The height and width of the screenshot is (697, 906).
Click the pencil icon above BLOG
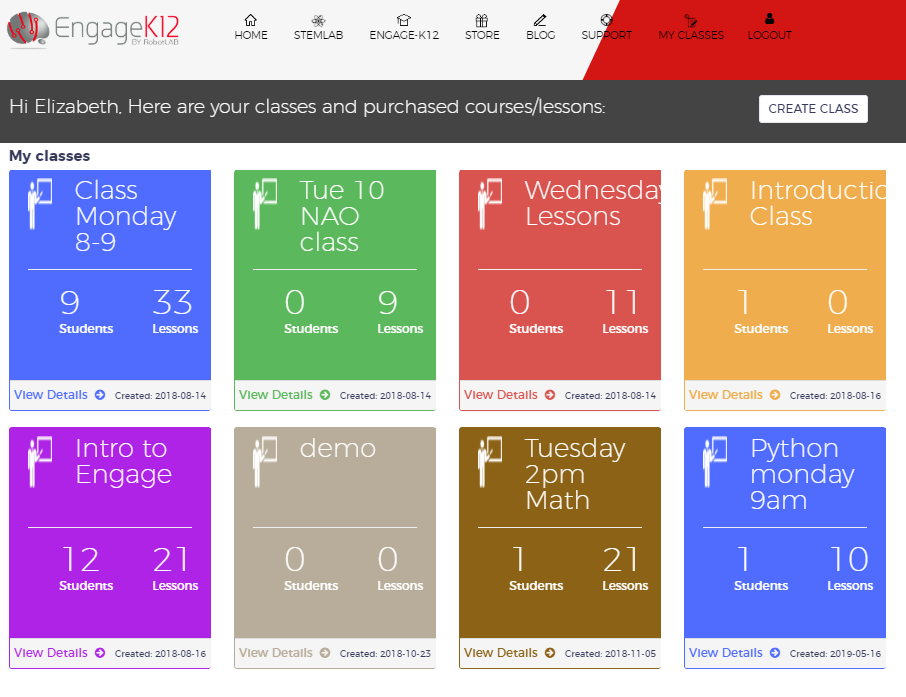(x=540, y=20)
